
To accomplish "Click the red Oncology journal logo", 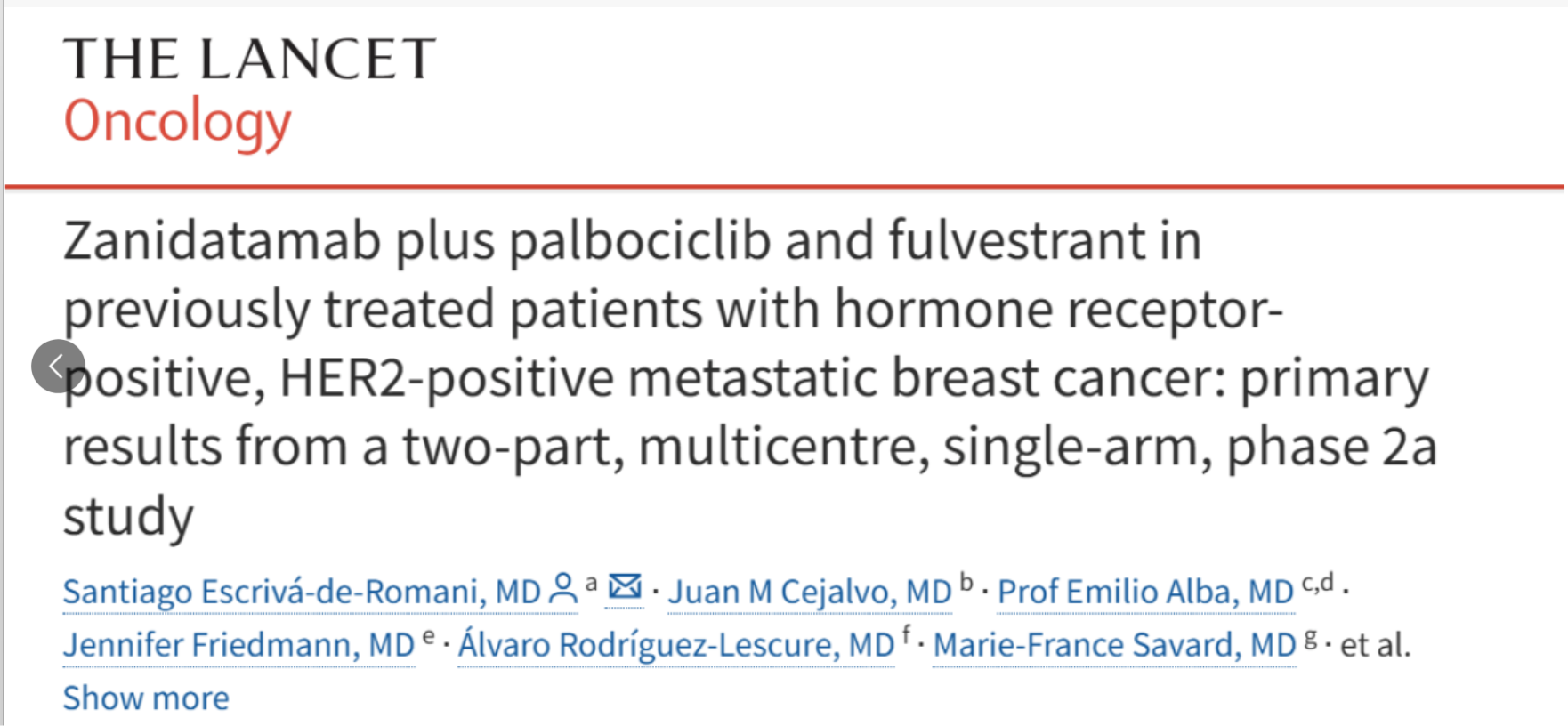I will [178, 122].
